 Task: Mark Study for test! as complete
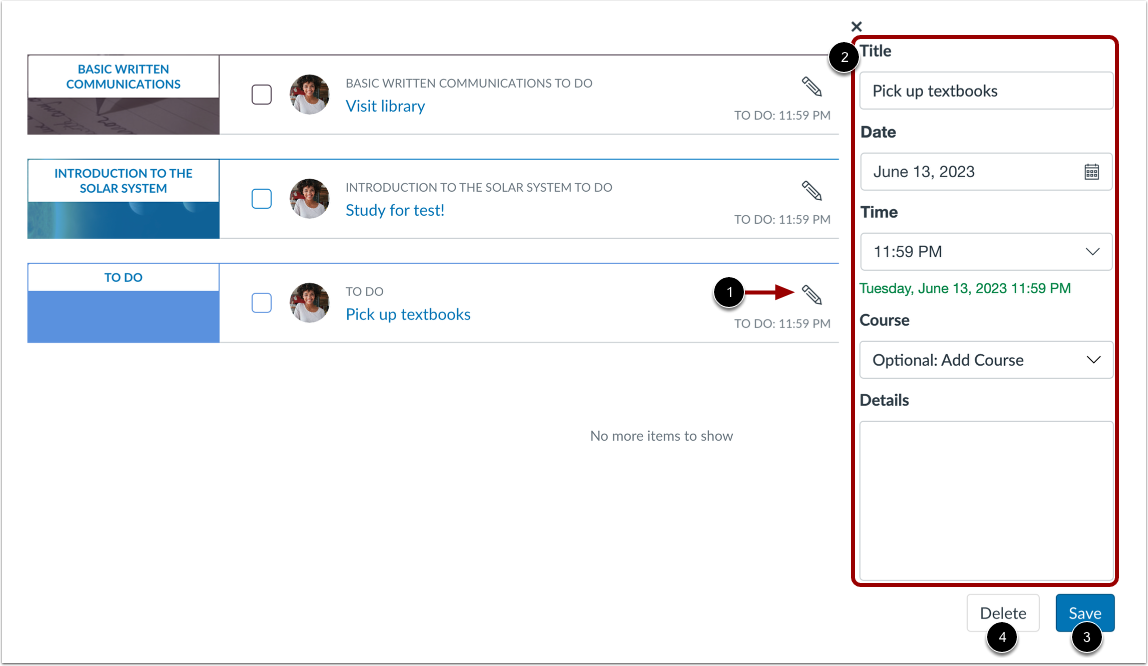[261, 199]
